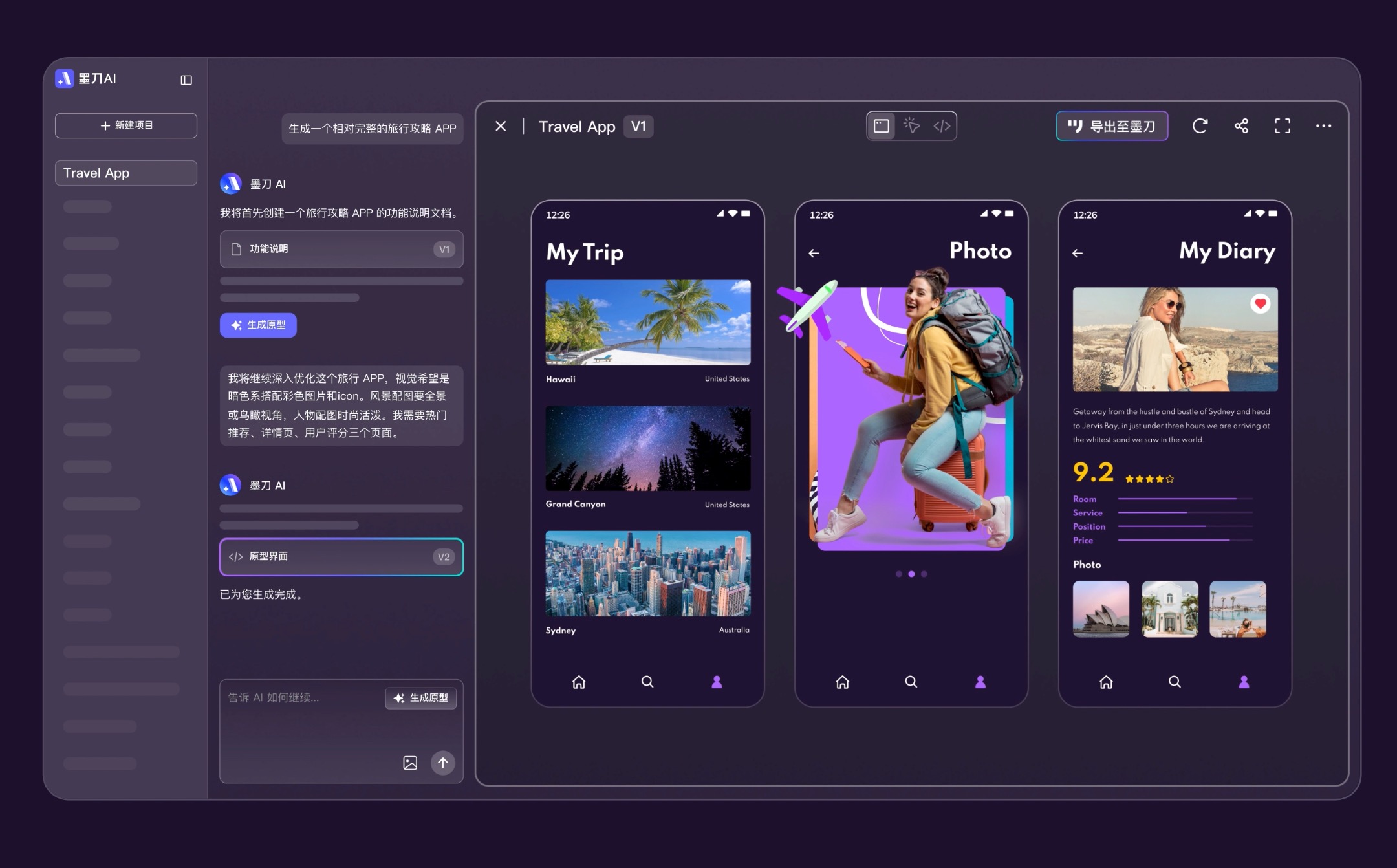Click the image upload icon in the chat box
The height and width of the screenshot is (868, 1397).
410,763
